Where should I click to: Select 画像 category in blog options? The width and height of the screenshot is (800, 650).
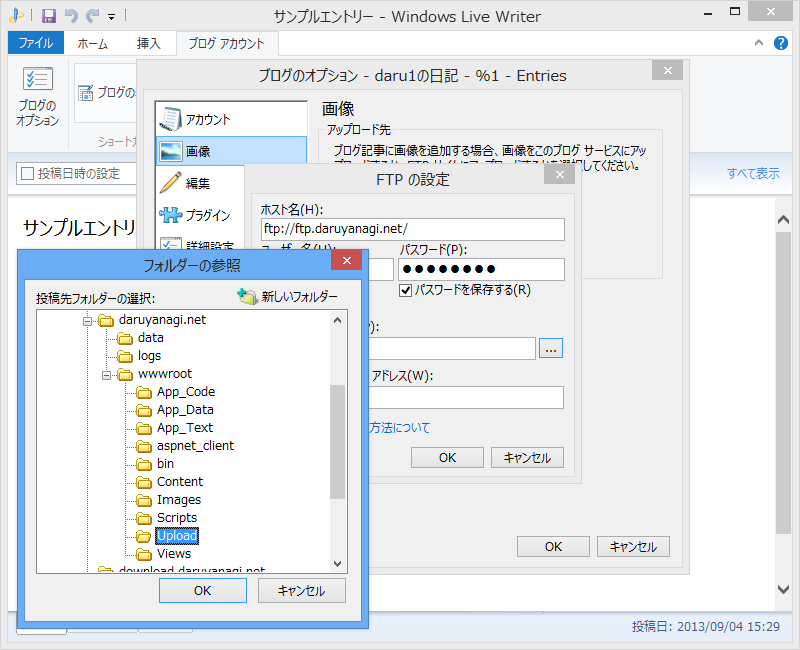(231, 151)
